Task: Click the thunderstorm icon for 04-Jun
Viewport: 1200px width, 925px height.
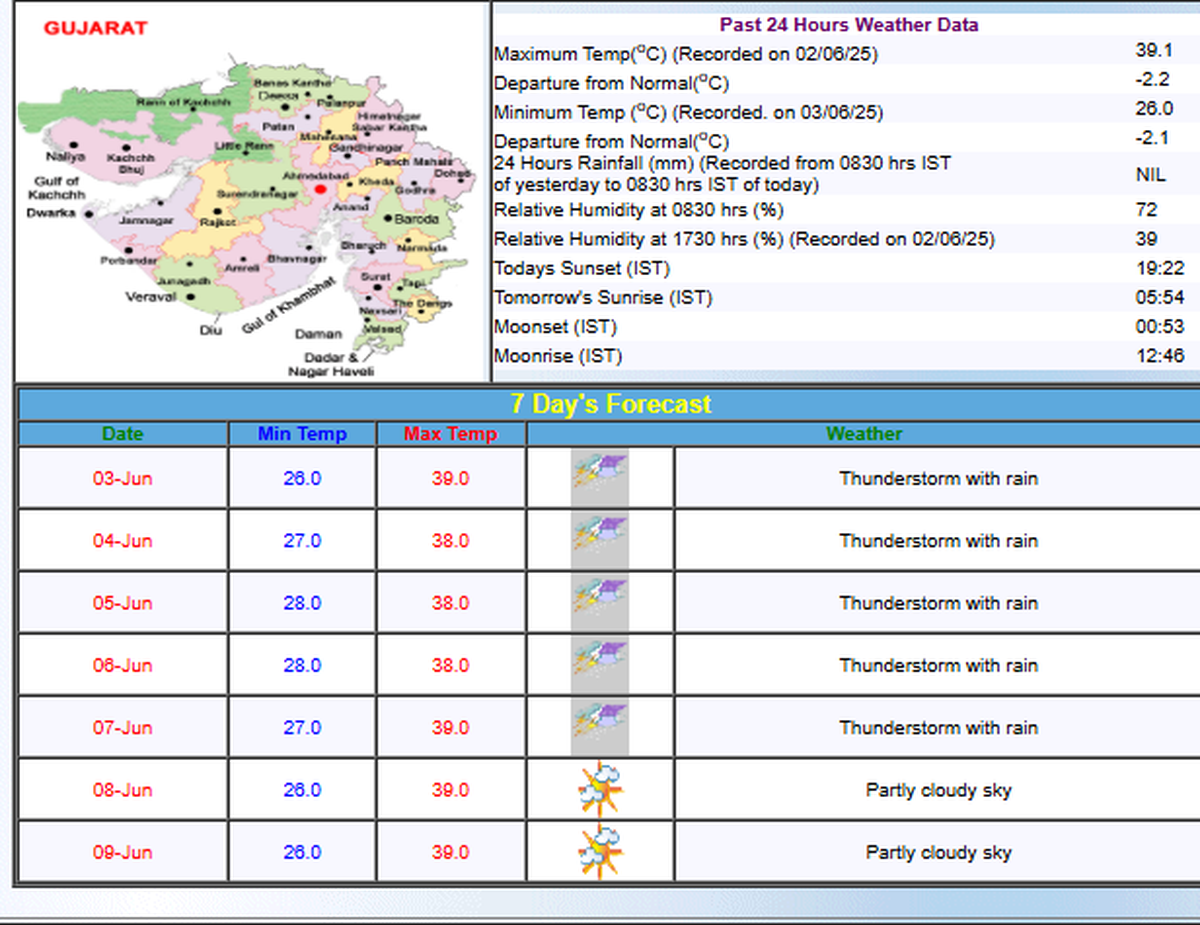Action: 600,541
